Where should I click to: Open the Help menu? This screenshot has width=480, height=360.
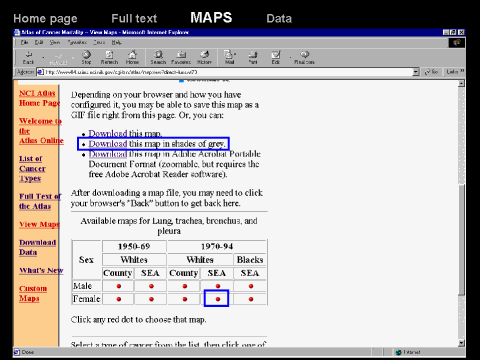116,42
